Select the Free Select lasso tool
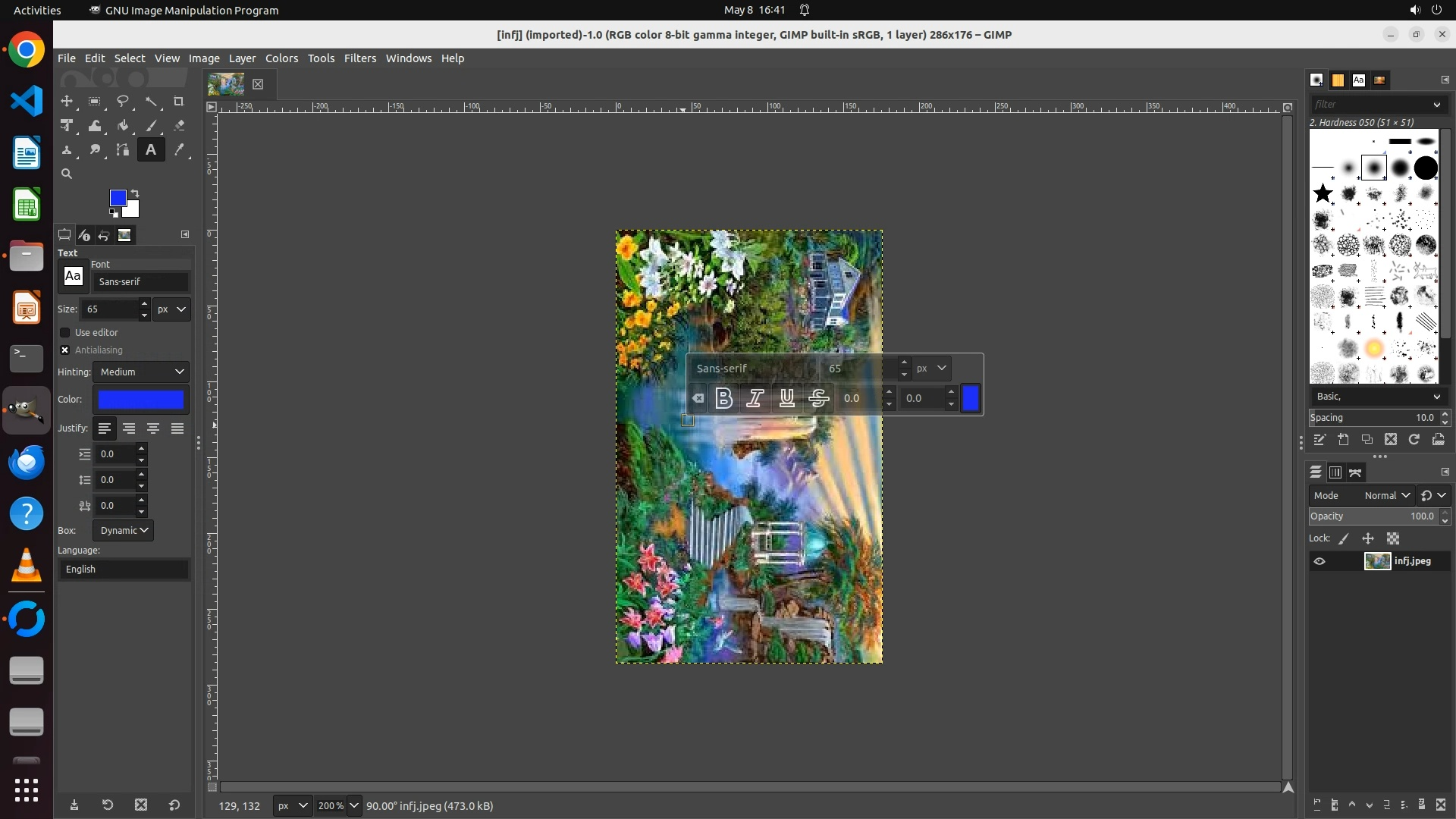The height and width of the screenshot is (819, 1456). 123,102
